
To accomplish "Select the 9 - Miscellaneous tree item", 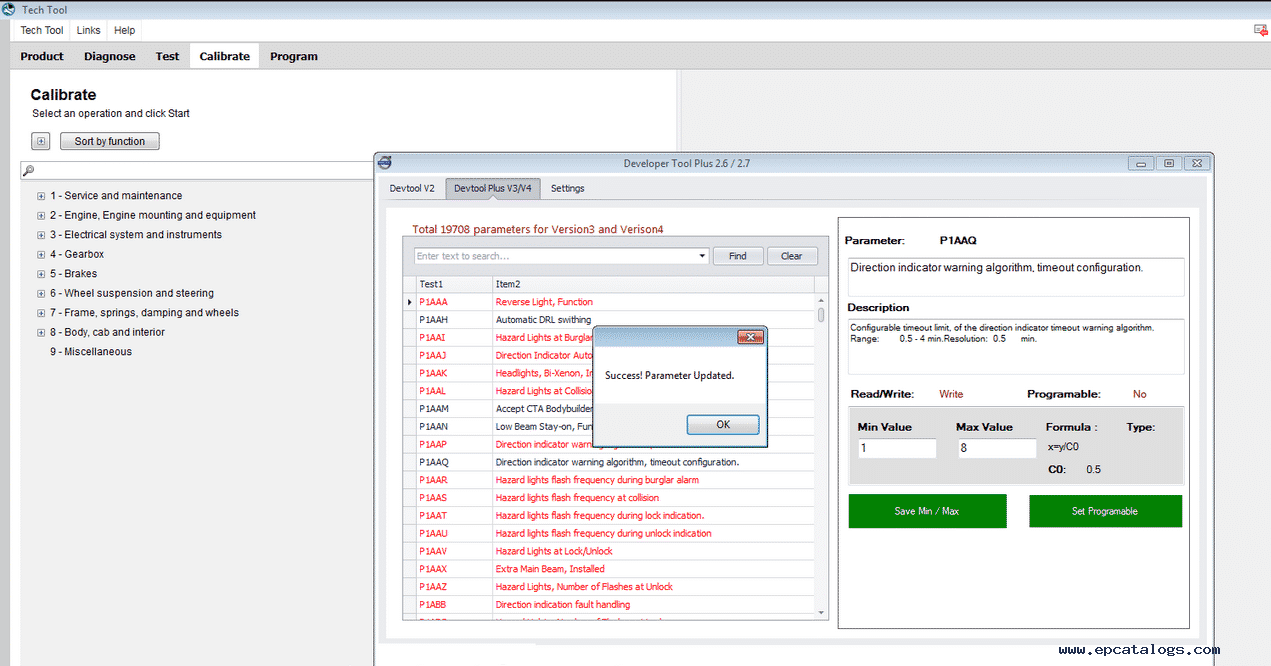I will (x=91, y=352).
